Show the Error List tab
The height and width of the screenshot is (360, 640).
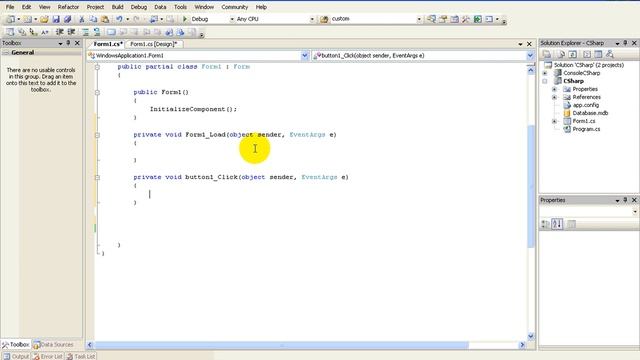tap(48, 356)
